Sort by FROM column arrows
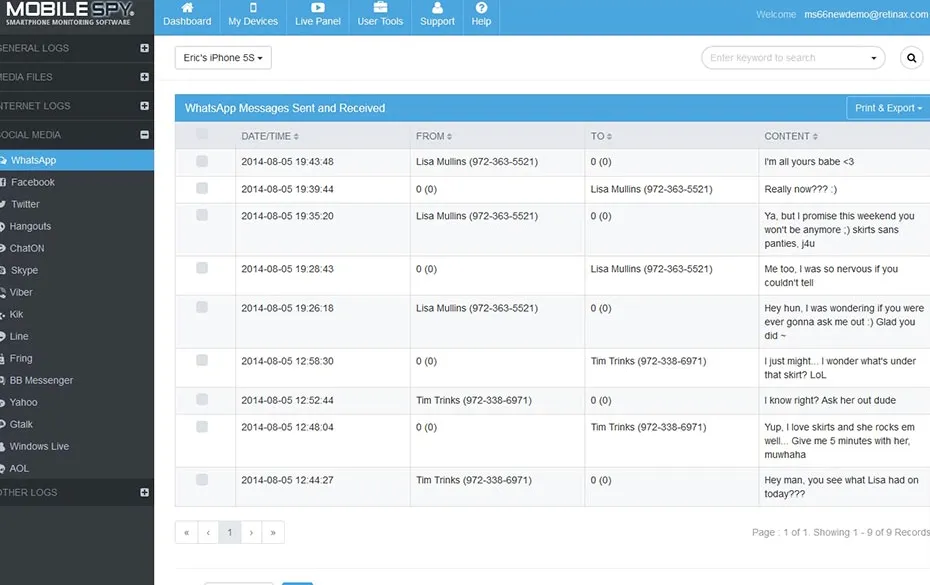Viewport: 930px width, 585px height. 450,136
